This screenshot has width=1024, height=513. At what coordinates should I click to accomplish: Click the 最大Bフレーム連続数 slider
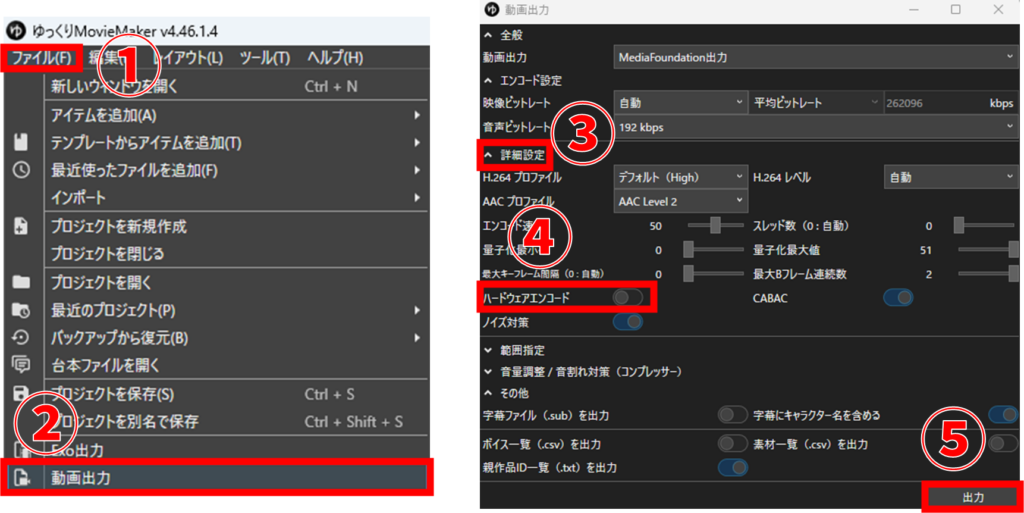(x=986, y=273)
